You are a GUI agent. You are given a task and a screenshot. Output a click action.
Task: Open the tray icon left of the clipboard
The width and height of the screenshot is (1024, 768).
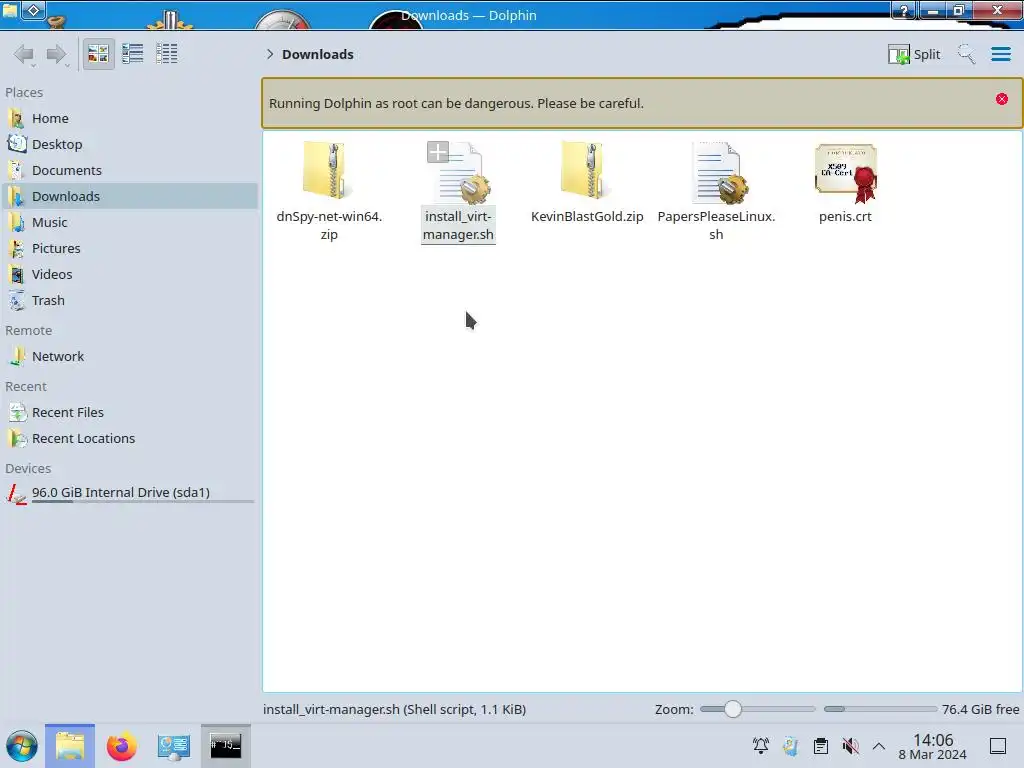(x=790, y=746)
